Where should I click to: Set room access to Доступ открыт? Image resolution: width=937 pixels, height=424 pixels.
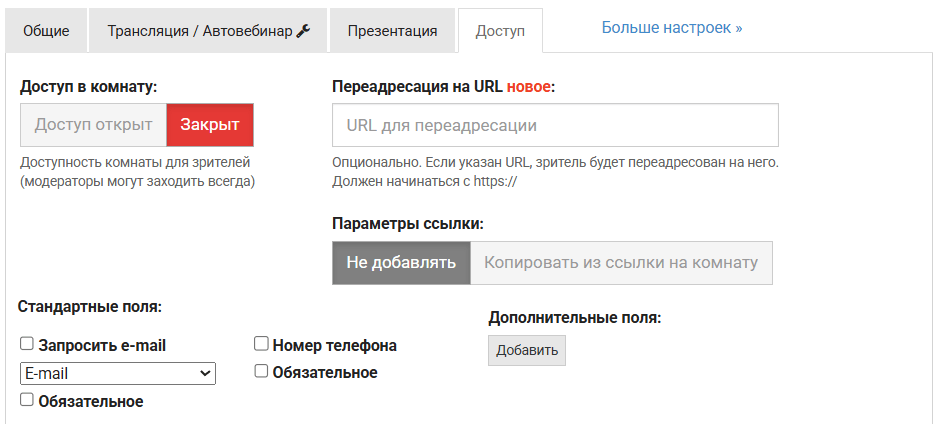pos(93,125)
